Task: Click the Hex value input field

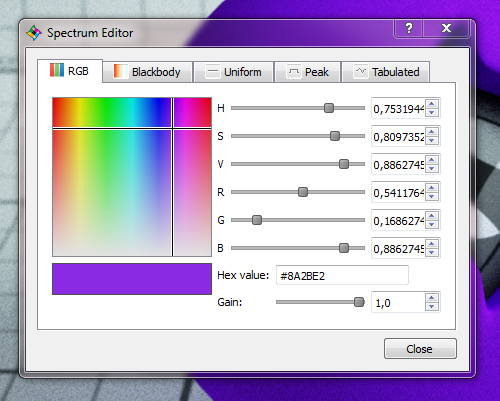Action: tap(342, 275)
